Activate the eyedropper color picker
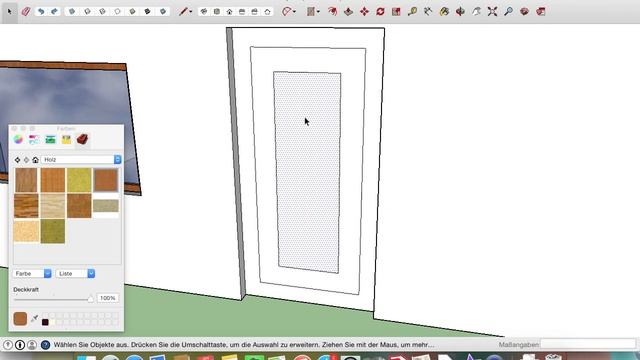Image resolution: width=640 pixels, height=360 pixels. [x=34, y=318]
